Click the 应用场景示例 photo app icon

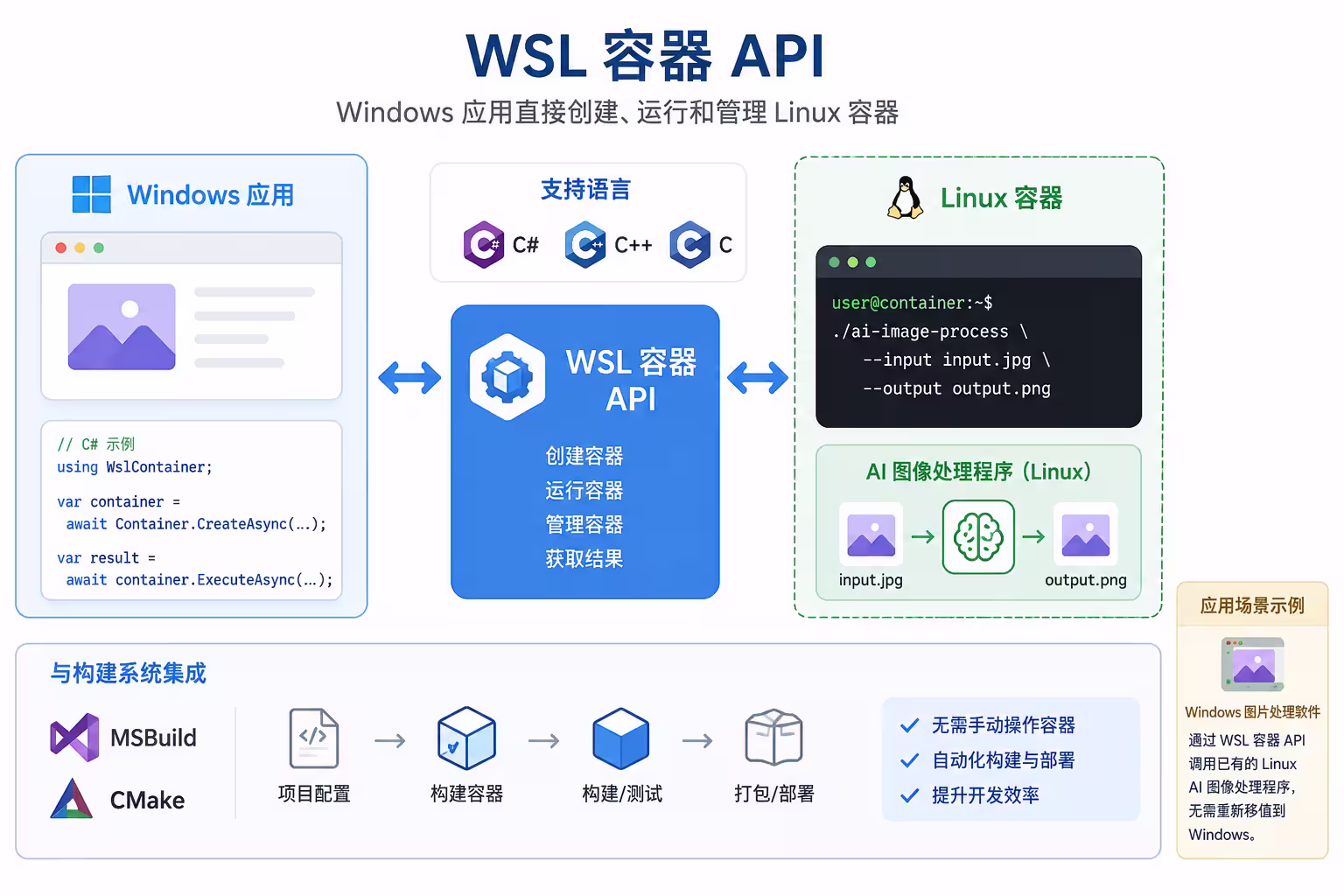pos(1253,665)
